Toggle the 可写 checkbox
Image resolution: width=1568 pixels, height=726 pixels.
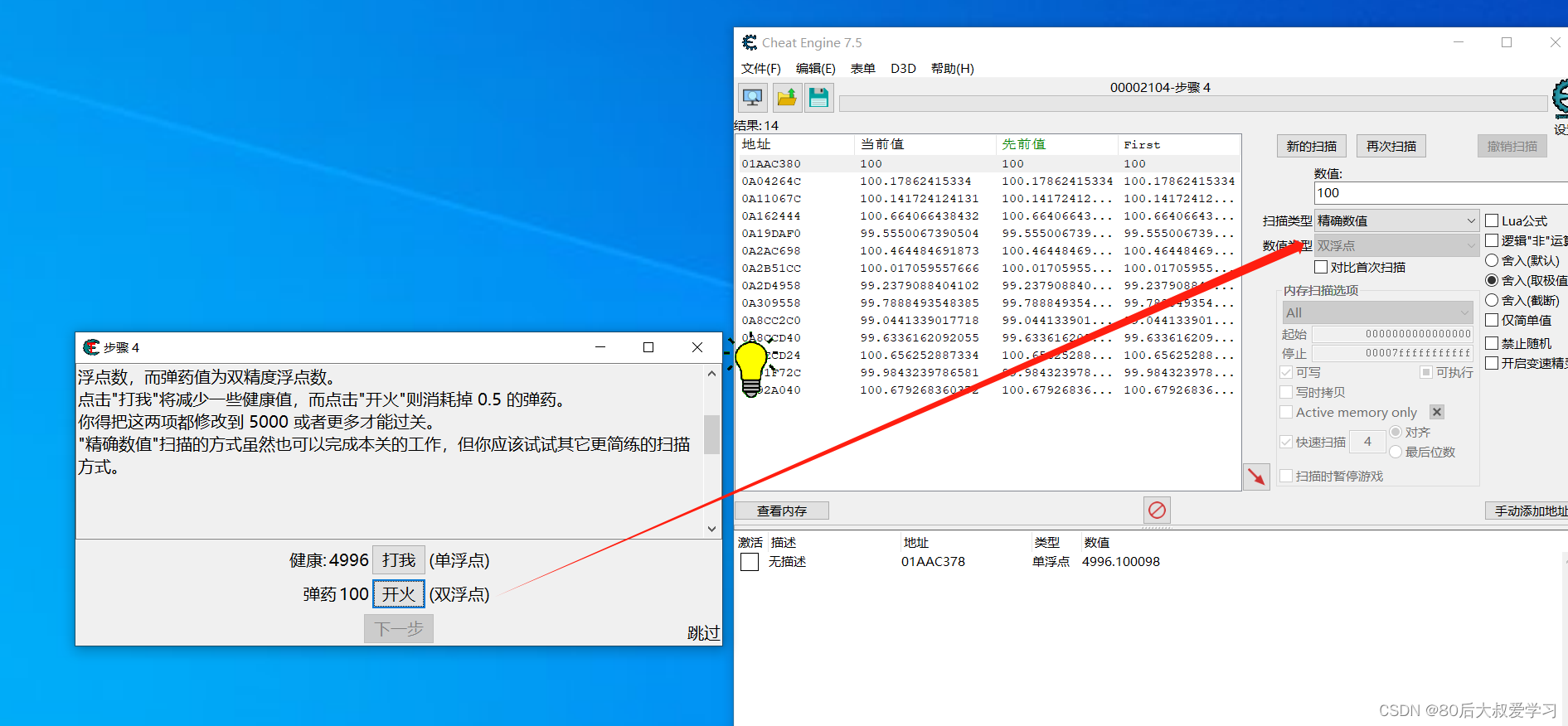[x=1286, y=372]
